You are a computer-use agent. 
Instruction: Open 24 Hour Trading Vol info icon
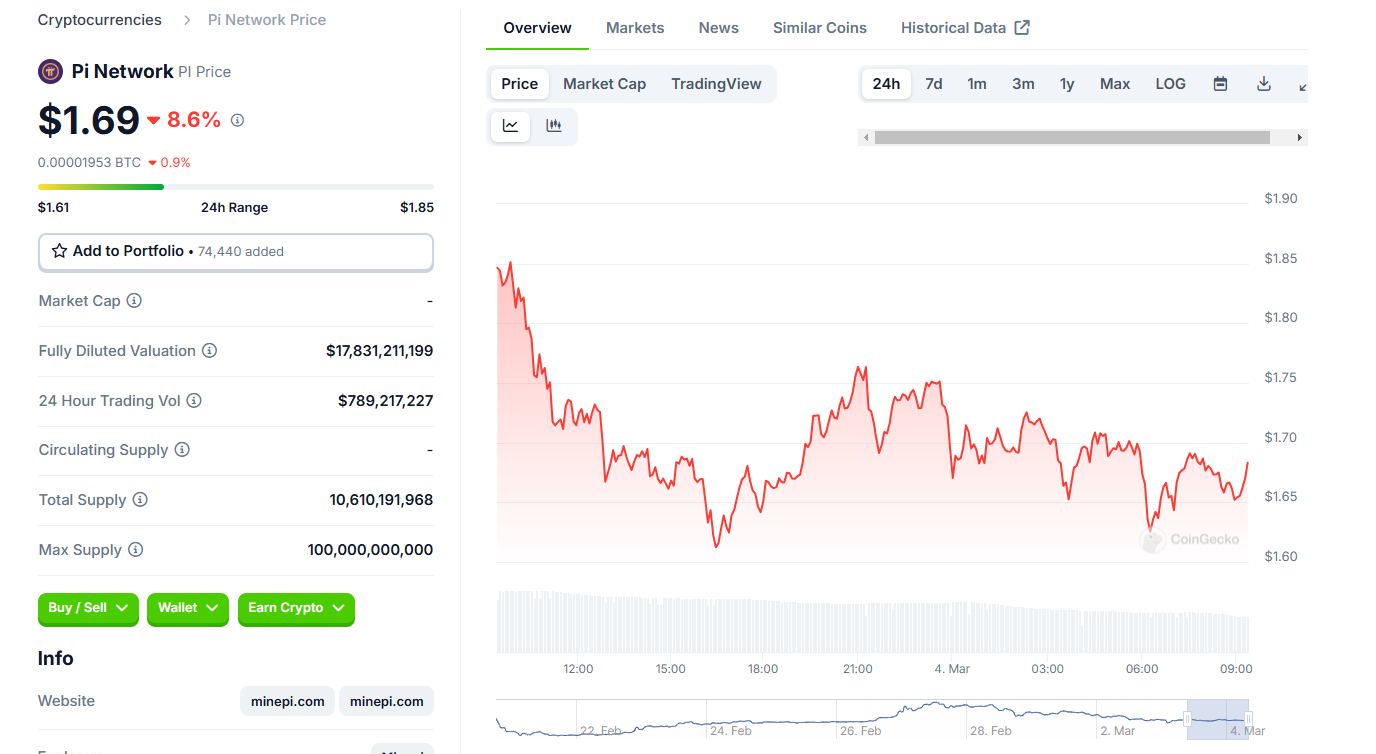point(194,401)
